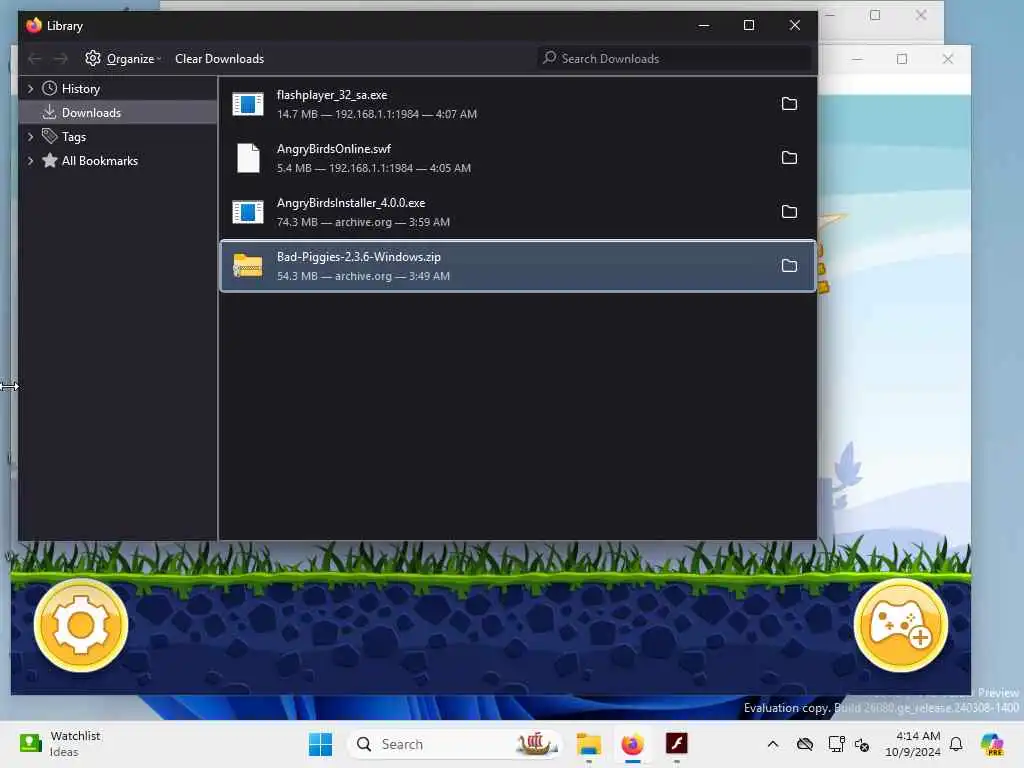1024x768 pixels.
Task: Open File Explorer from the taskbar
Action: (588, 744)
